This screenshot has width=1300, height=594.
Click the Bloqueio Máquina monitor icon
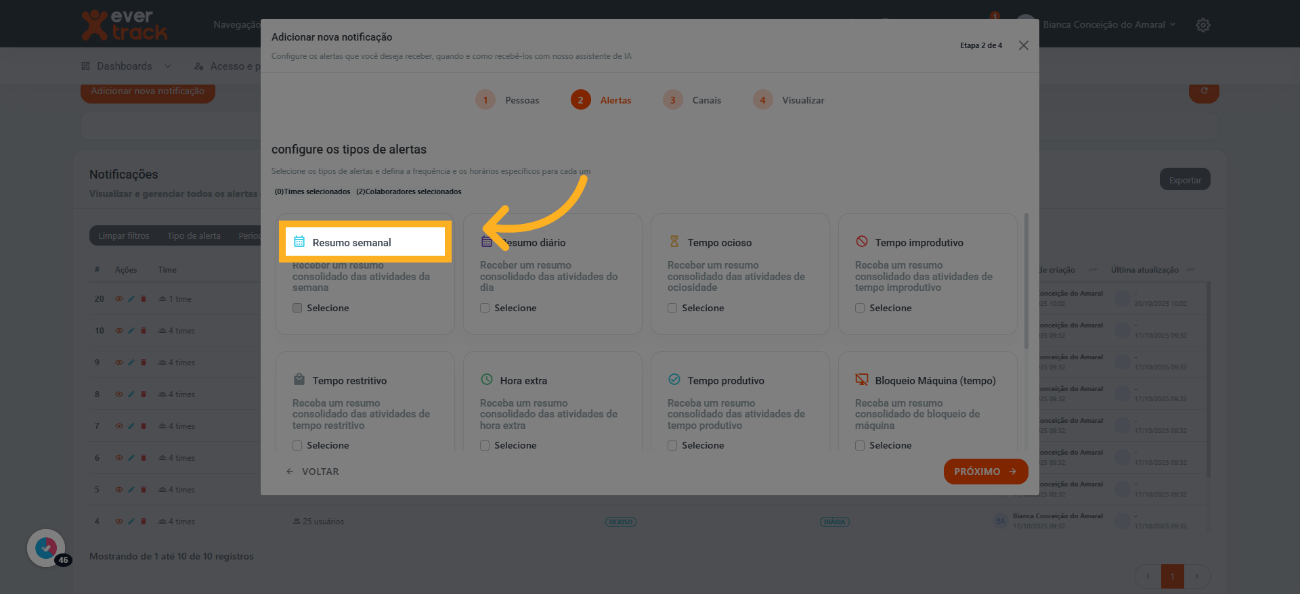pyautogui.click(x=861, y=380)
